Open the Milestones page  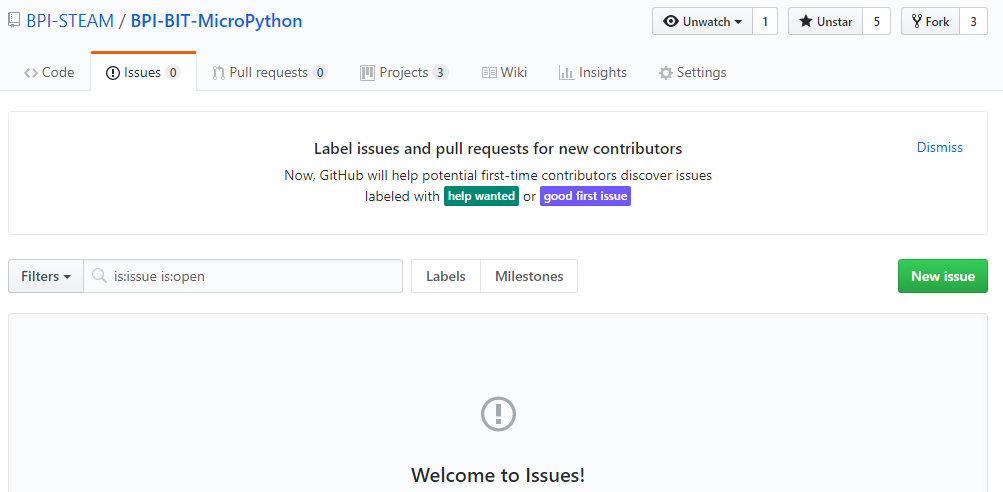(528, 276)
